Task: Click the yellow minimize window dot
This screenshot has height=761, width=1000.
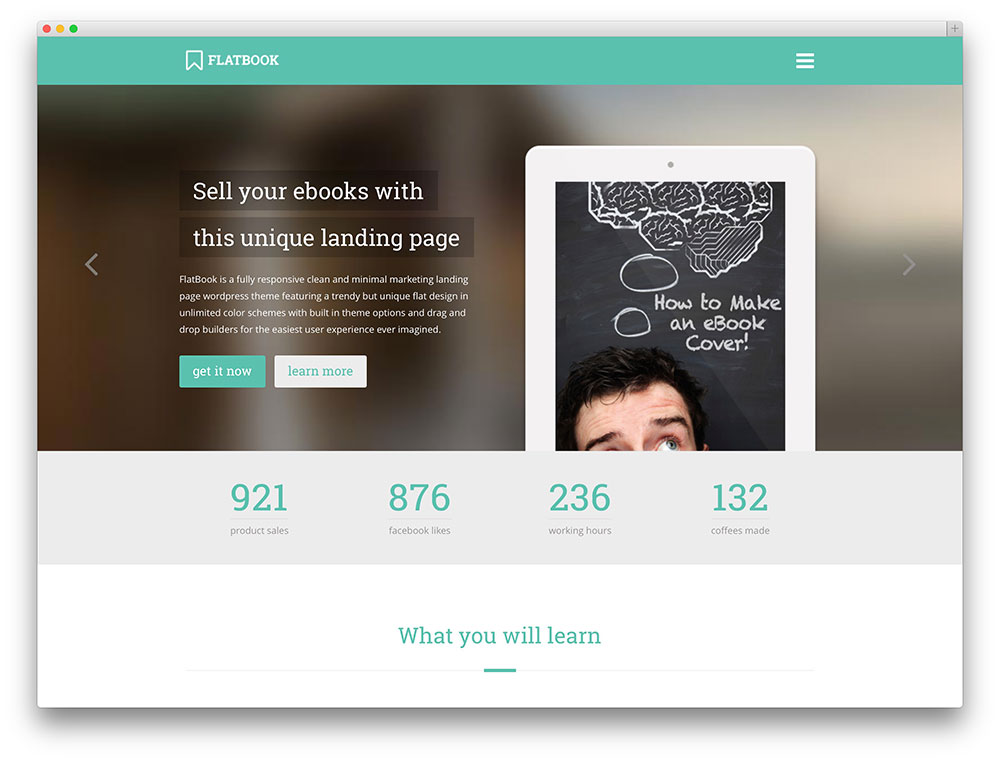Action: [x=60, y=29]
